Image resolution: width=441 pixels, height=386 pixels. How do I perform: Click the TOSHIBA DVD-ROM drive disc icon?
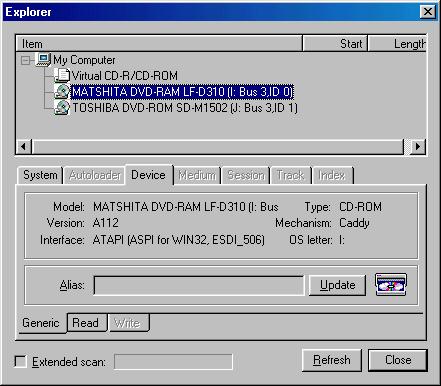pos(62,108)
